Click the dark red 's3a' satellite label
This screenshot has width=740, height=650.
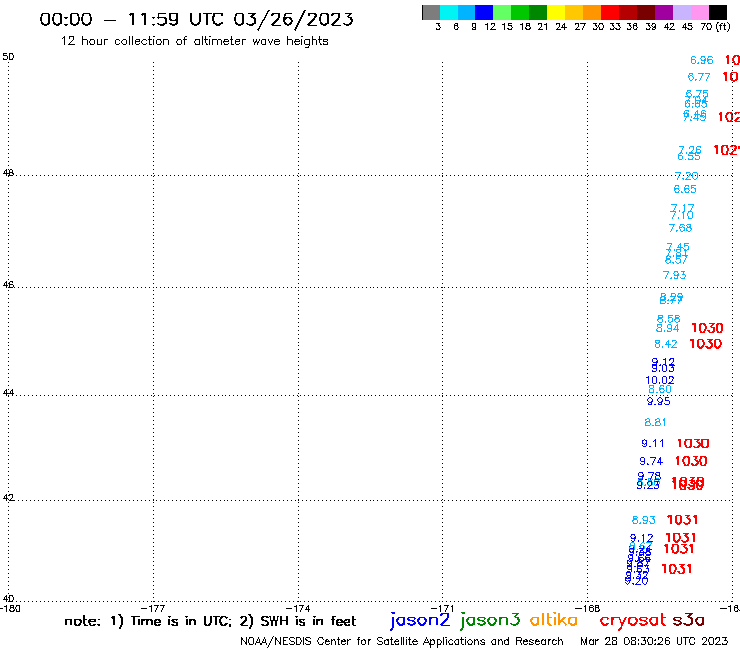click(x=689, y=620)
